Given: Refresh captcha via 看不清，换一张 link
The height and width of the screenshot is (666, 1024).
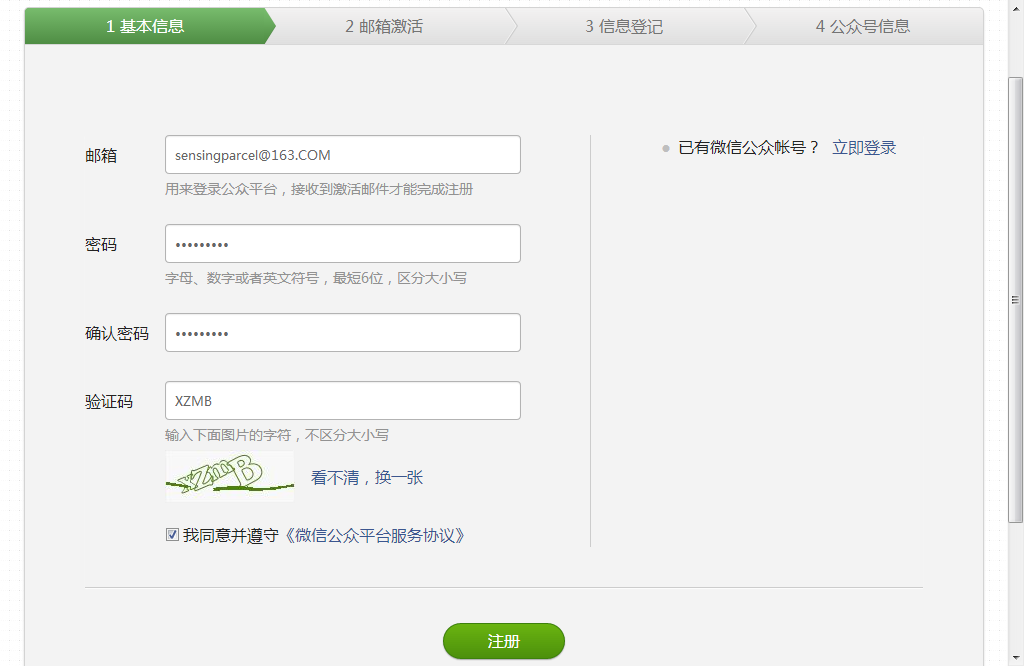Looking at the screenshot, I should (367, 478).
